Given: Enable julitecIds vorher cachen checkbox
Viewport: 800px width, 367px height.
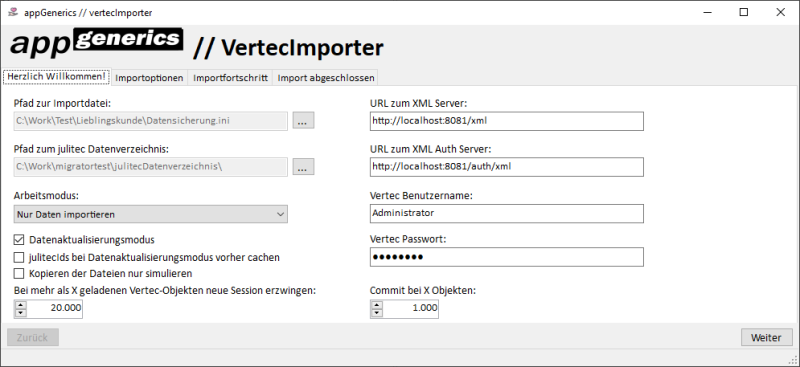Looking at the screenshot, I should [19, 257].
